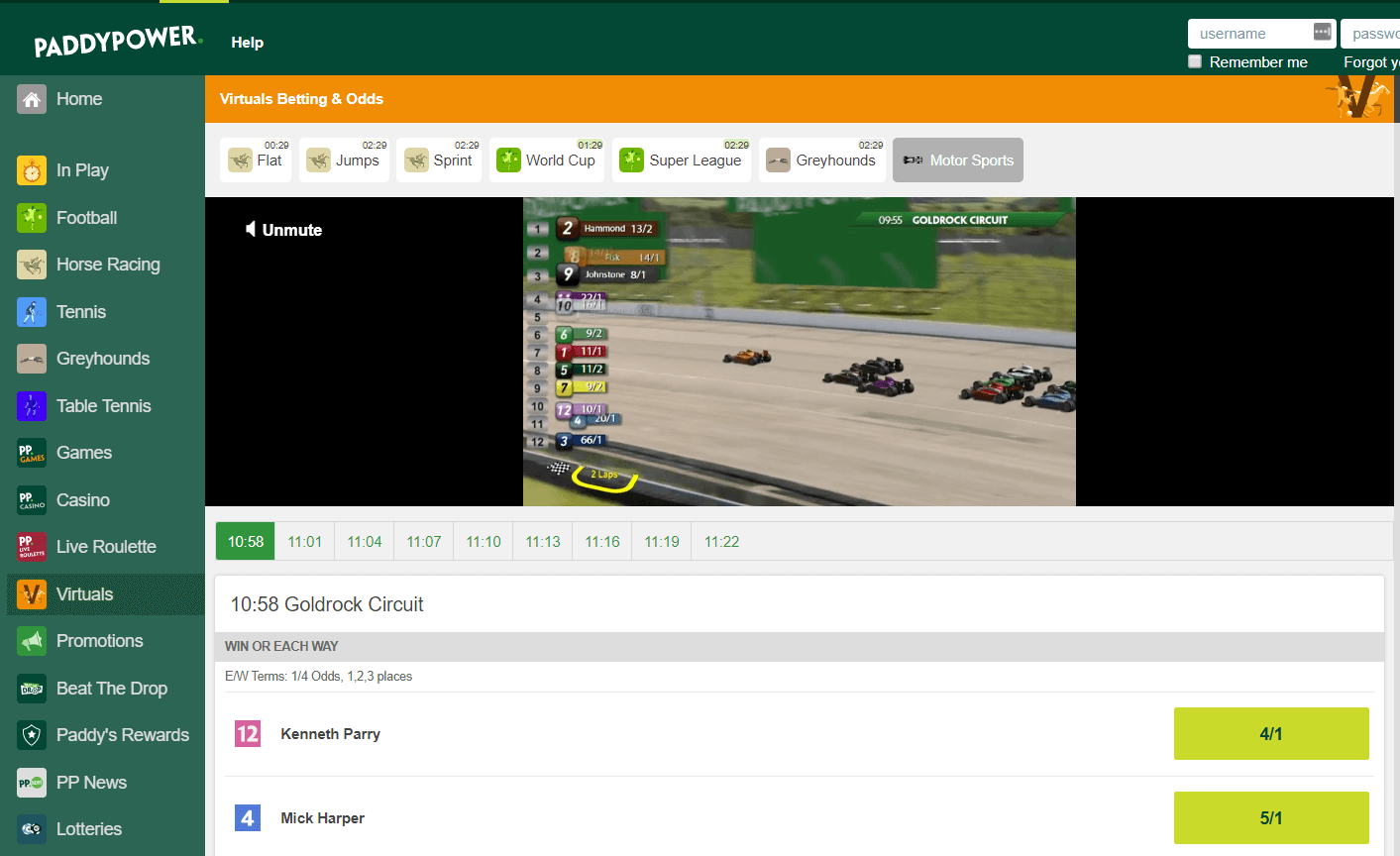Screen dimensions: 1400x856
Task: Focus the password input field
Action: [x=1370, y=34]
